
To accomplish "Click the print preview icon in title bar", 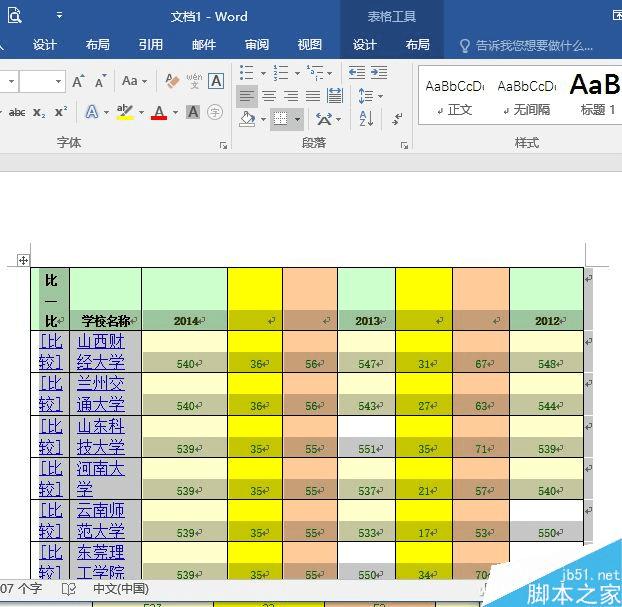I will click(14, 16).
